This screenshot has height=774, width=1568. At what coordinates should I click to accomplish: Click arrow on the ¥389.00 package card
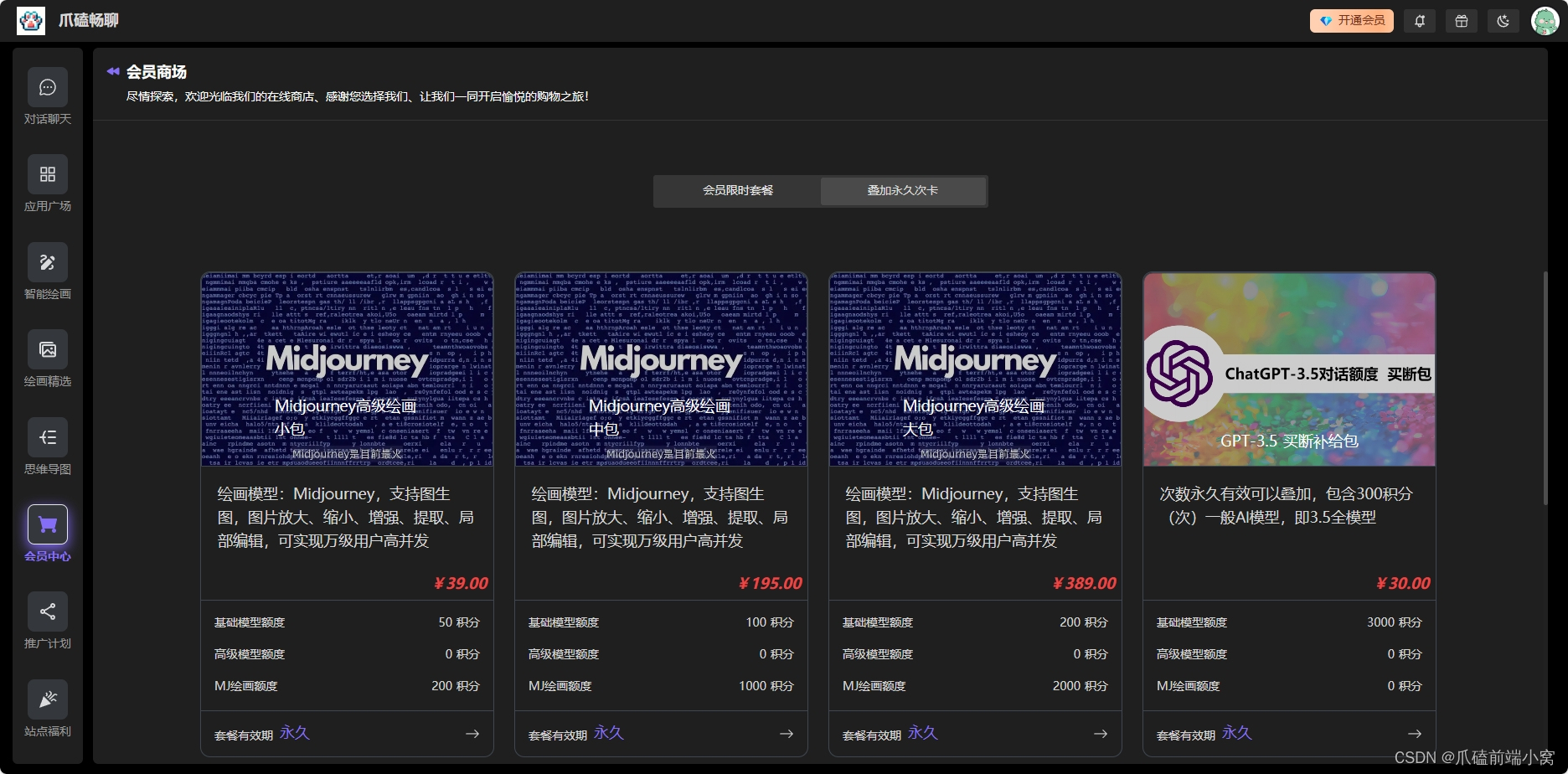tap(1101, 734)
